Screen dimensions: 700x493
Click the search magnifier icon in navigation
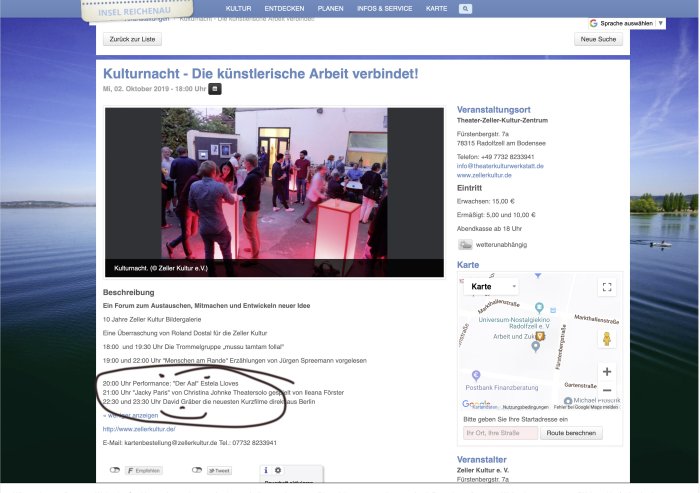tap(465, 8)
